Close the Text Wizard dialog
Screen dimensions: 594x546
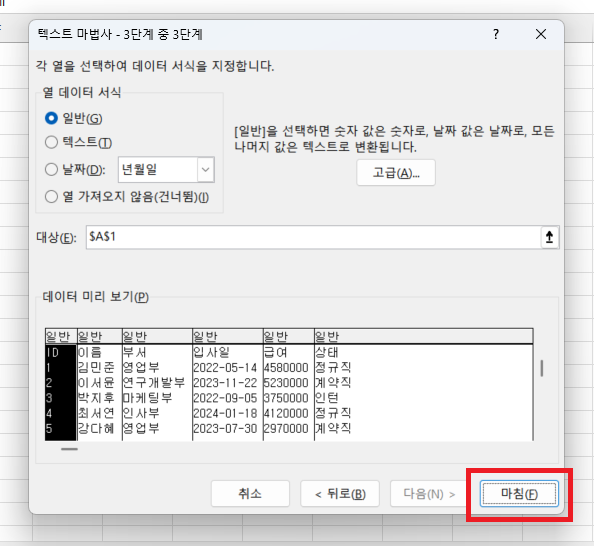click(x=541, y=34)
